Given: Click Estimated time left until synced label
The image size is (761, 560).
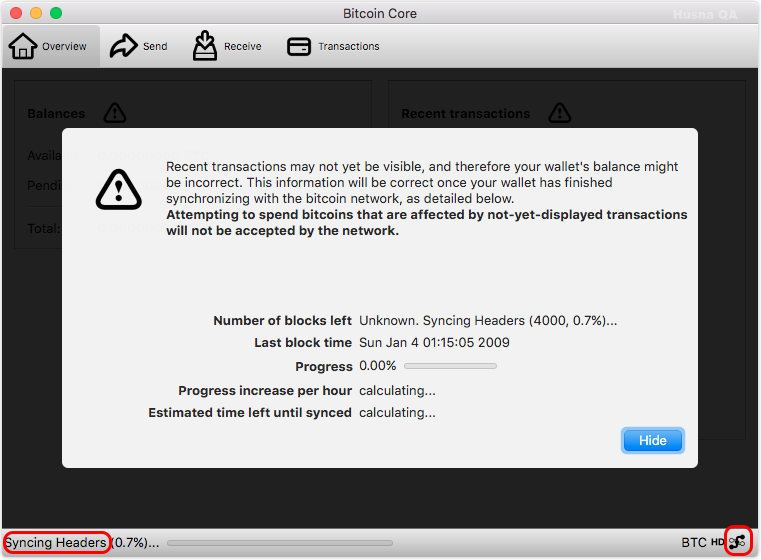Looking at the screenshot, I should [250, 412].
